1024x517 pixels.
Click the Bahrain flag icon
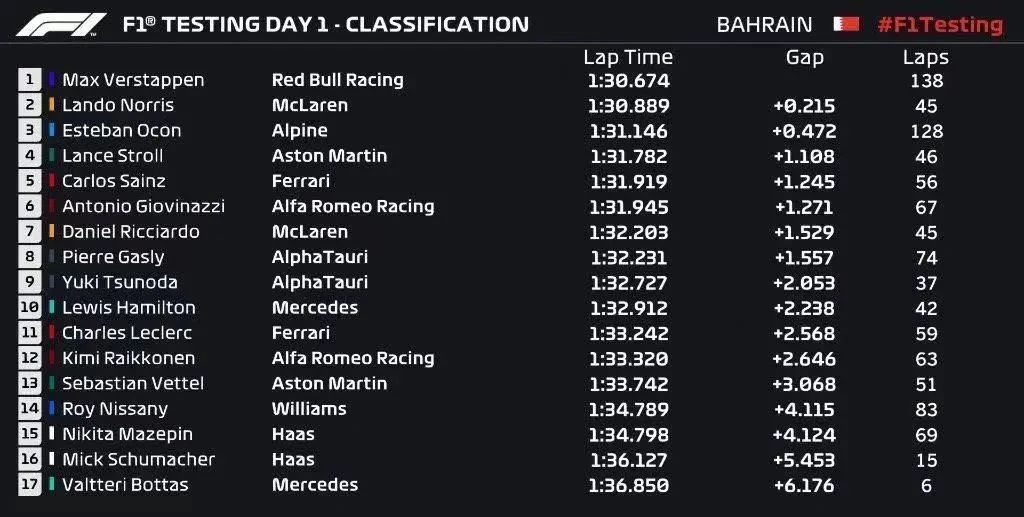846,24
